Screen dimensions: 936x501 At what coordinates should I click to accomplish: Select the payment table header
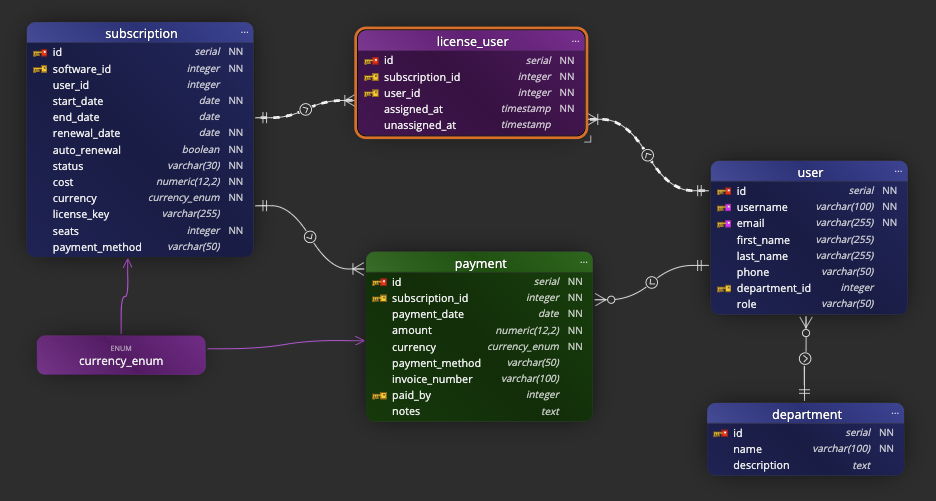coord(480,264)
